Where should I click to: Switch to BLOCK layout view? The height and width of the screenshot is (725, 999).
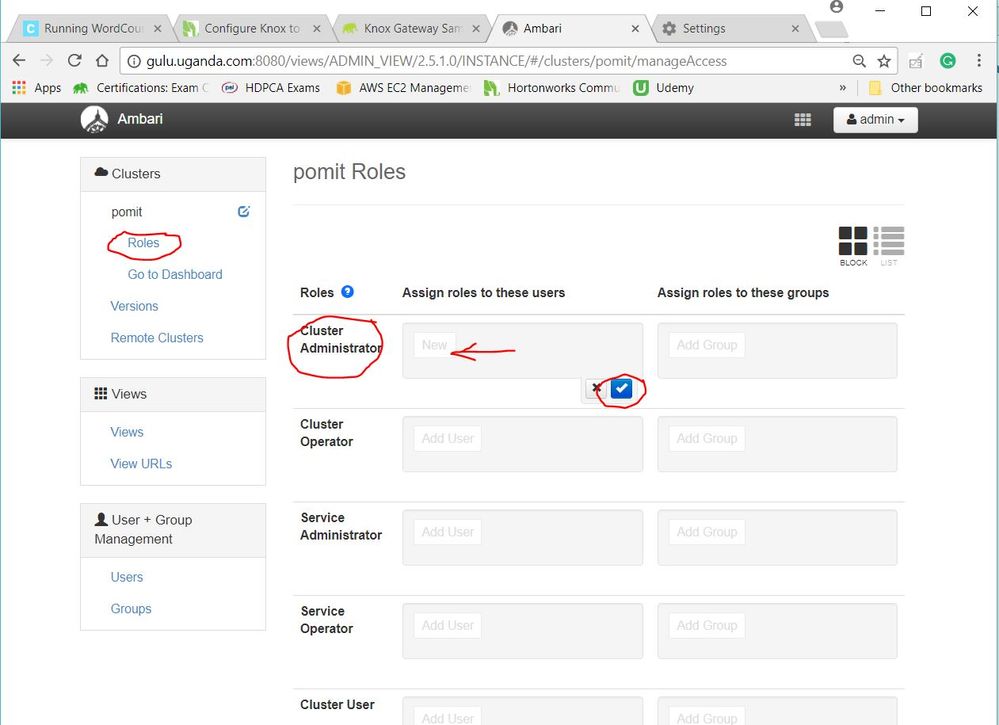coord(852,246)
